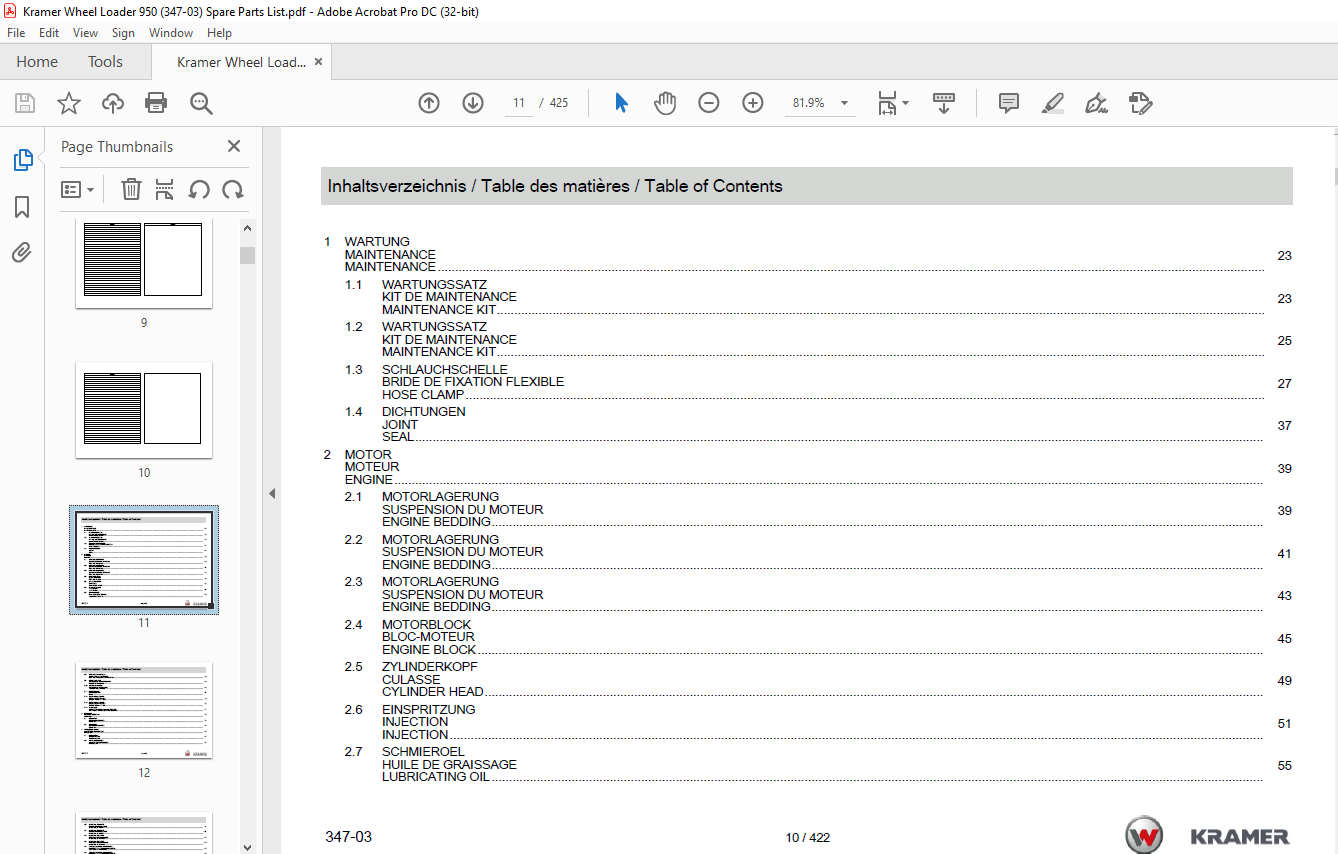Rotate page clockwise
The width and height of the screenshot is (1338, 854).
pyautogui.click(x=233, y=189)
